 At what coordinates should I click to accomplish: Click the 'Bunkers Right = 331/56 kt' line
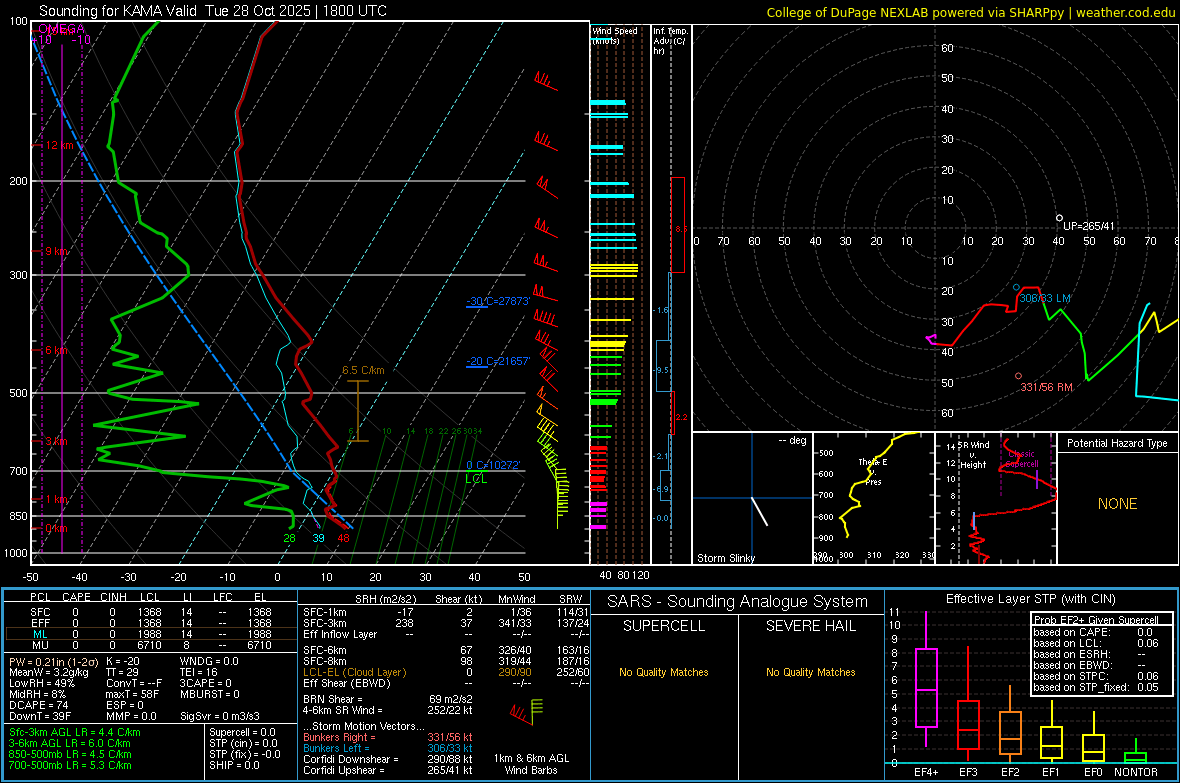388,737
